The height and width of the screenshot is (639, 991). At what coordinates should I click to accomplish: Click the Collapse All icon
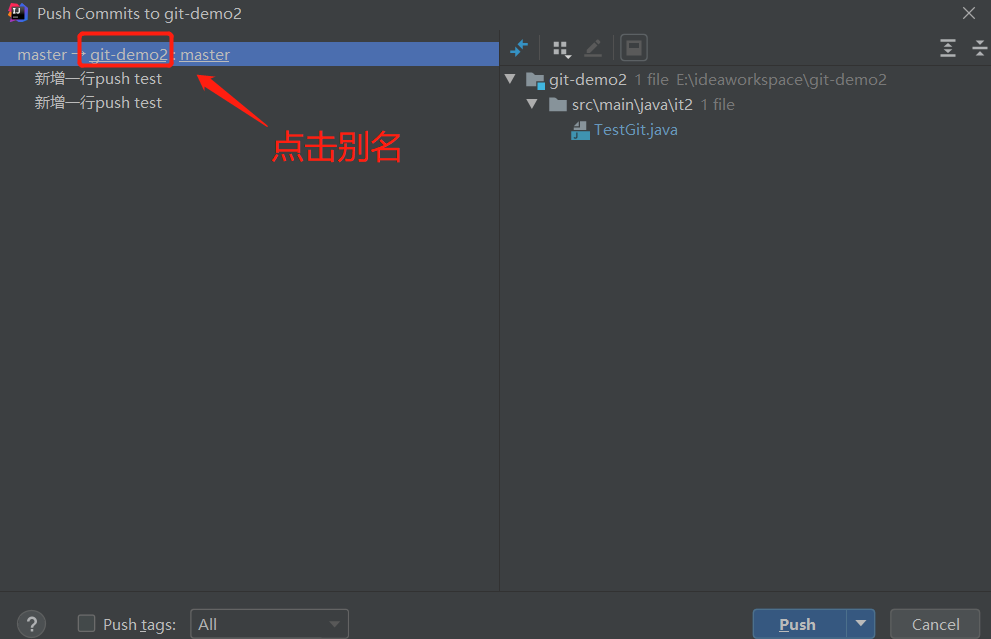coord(980,48)
